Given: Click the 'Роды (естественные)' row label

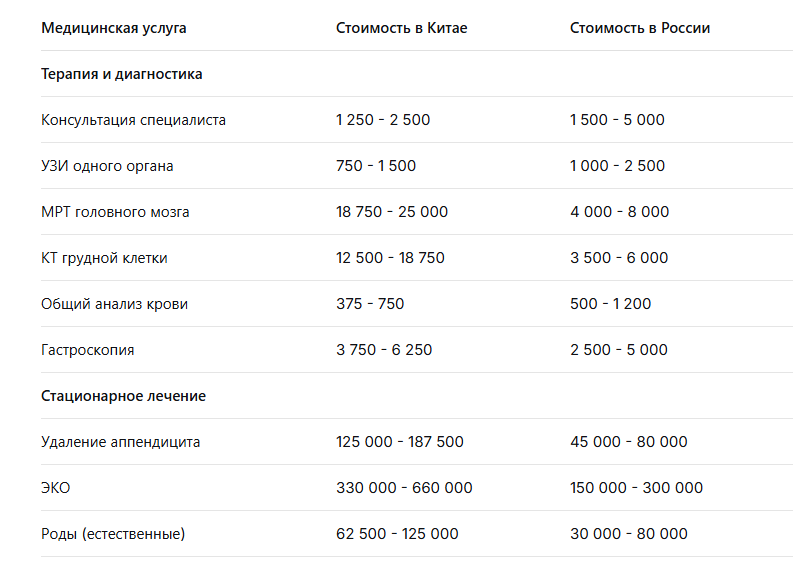Looking at the screenshot, I should coord(113,534).
